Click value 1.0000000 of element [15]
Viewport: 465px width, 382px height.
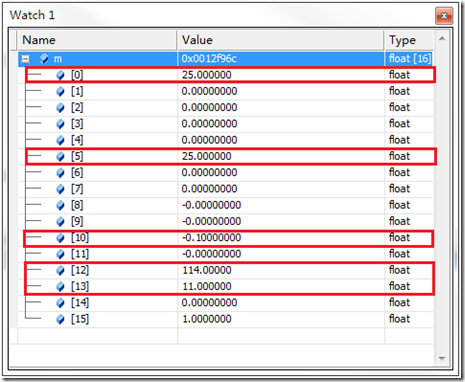[x=207, y=319]
